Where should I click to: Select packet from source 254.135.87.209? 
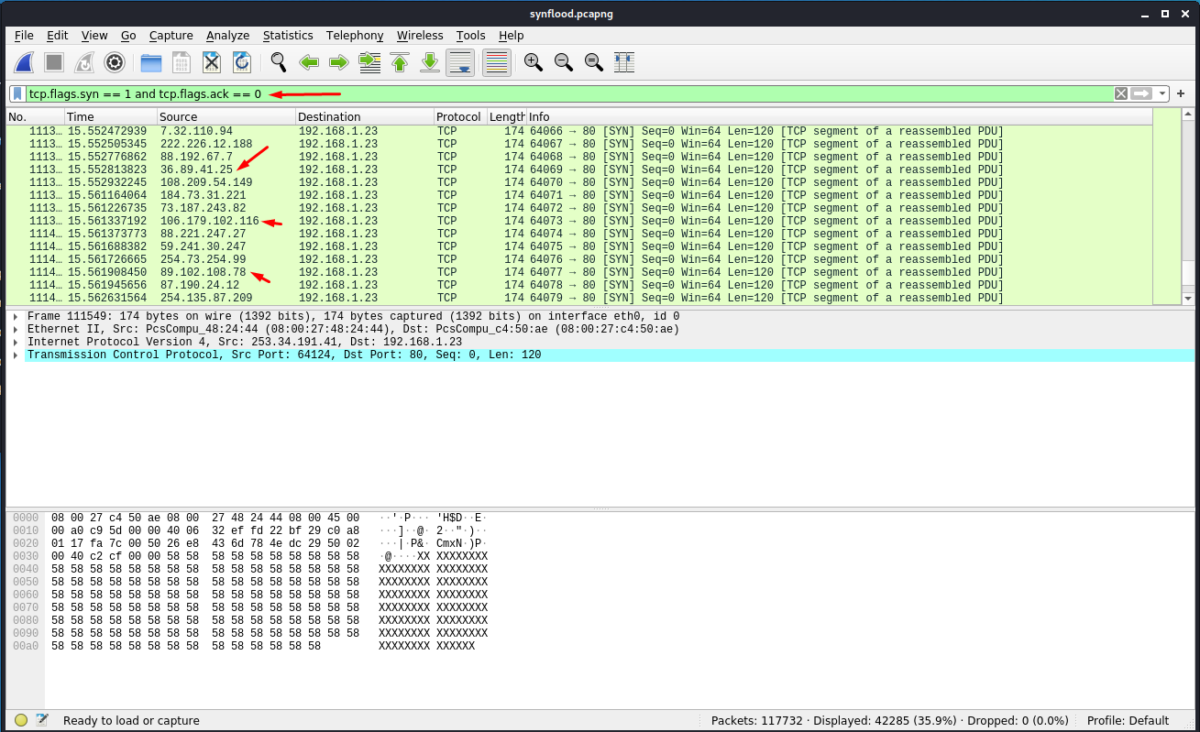pos(579,298)
